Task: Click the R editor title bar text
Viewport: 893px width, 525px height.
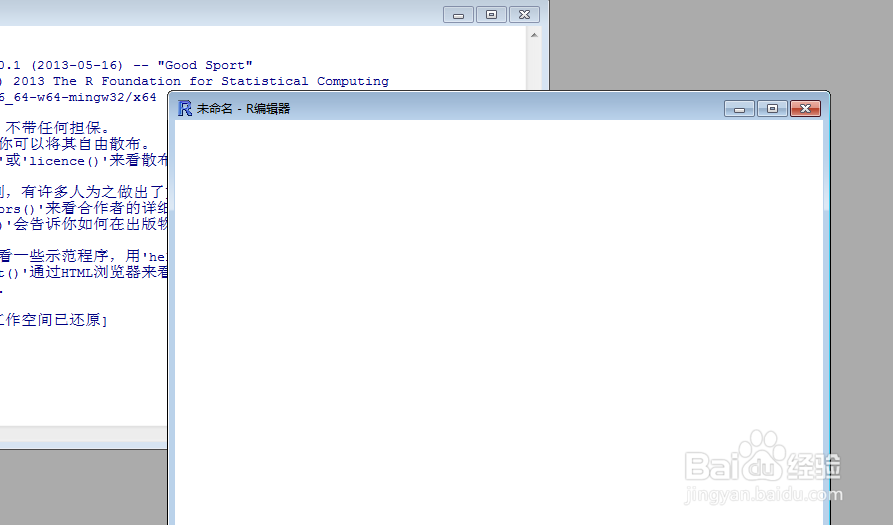Action: [243, 108]
